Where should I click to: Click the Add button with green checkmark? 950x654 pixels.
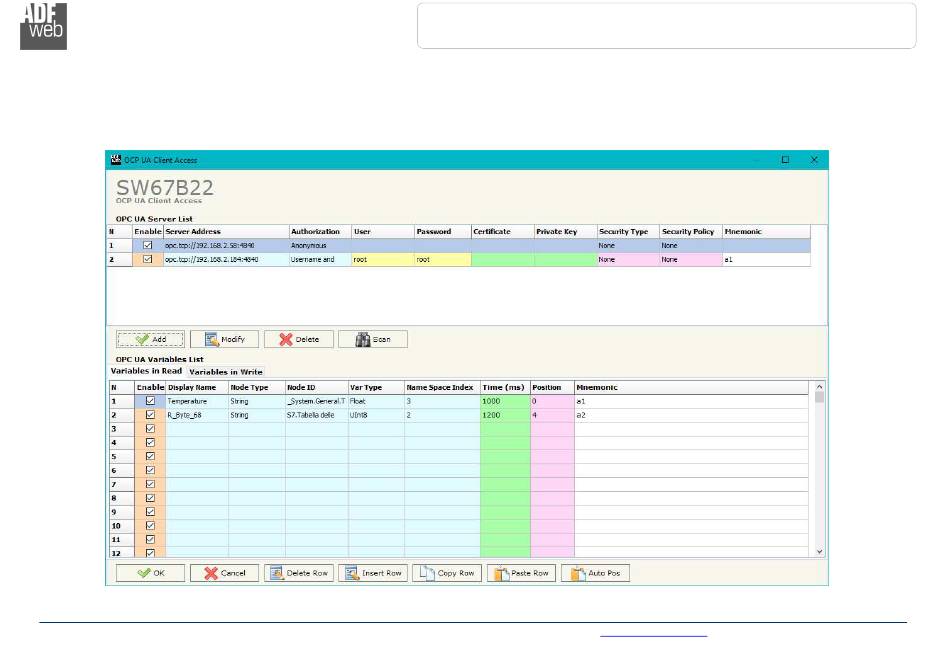(151, 339)
